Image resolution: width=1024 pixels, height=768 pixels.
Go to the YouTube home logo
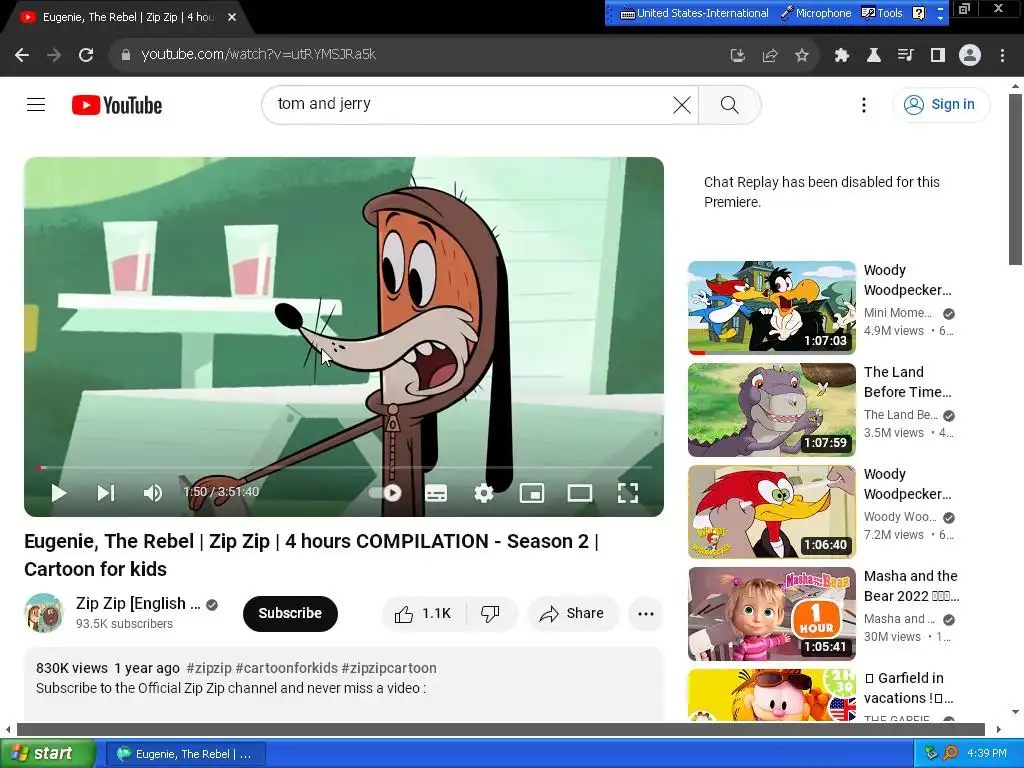[117, 105]
